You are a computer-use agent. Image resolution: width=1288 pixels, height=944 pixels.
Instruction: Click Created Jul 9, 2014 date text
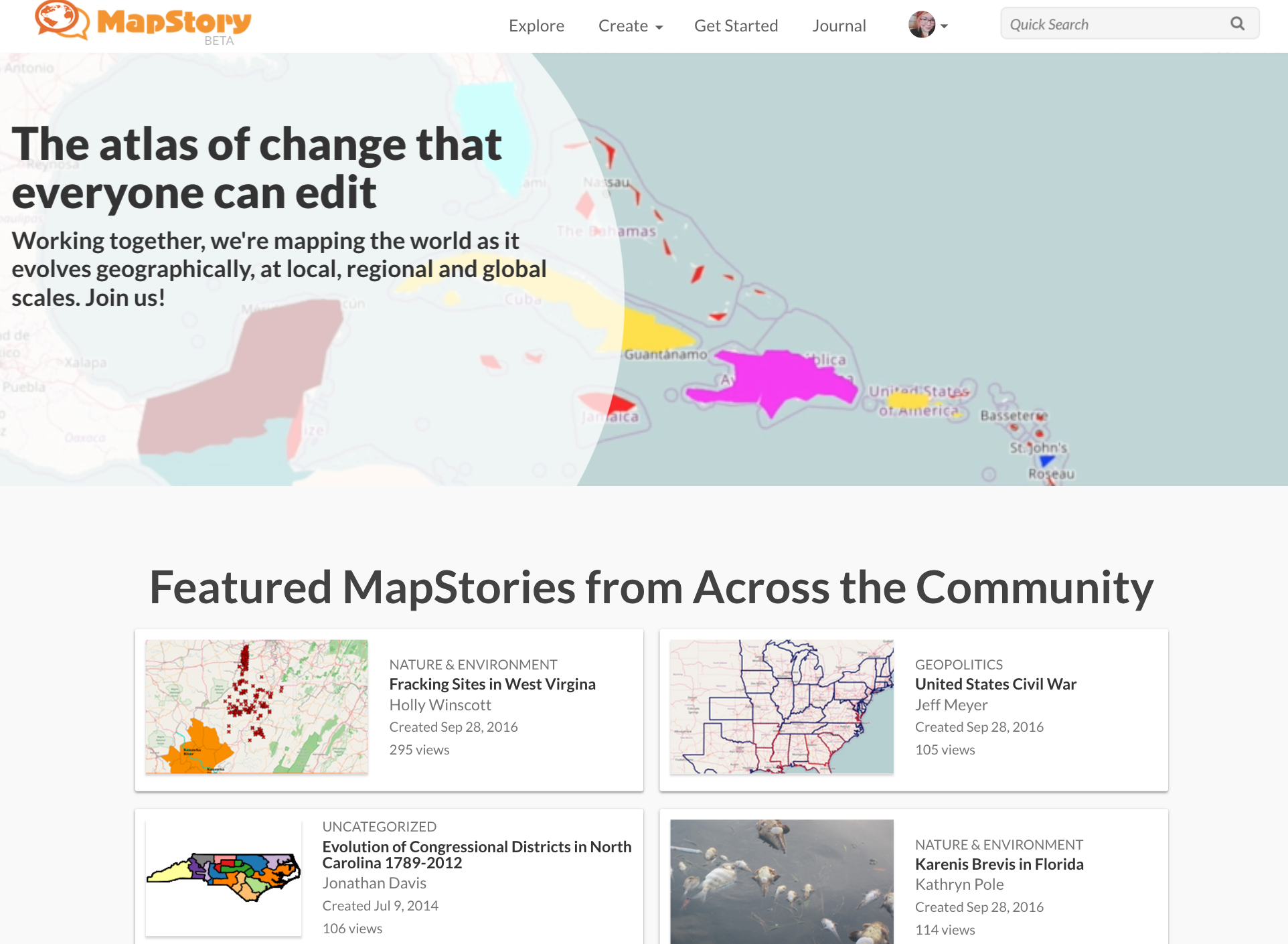coord(380,906)
